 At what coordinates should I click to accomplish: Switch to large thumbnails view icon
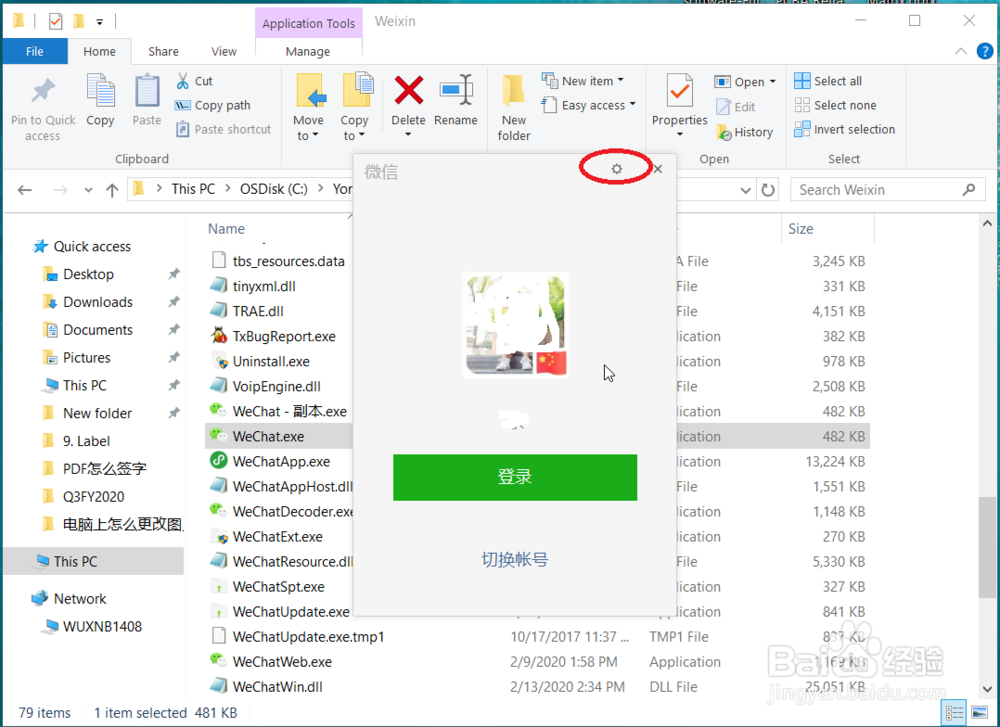click(979, 712)
